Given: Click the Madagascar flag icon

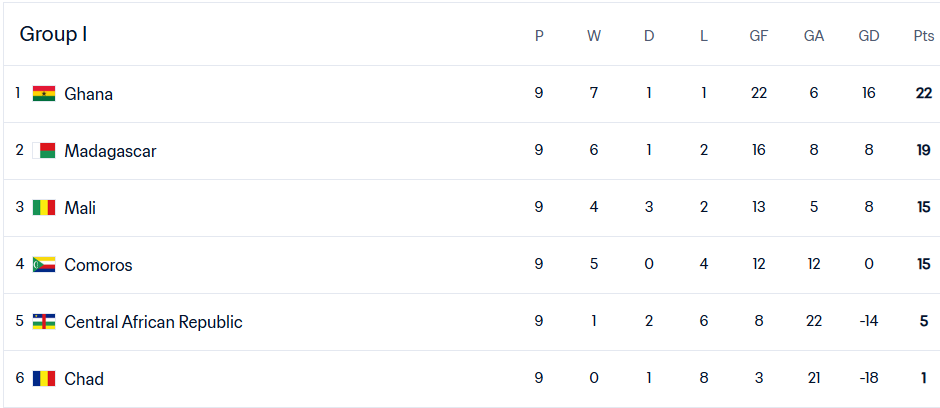Looking at the screenshot, I should coord(43,151).
